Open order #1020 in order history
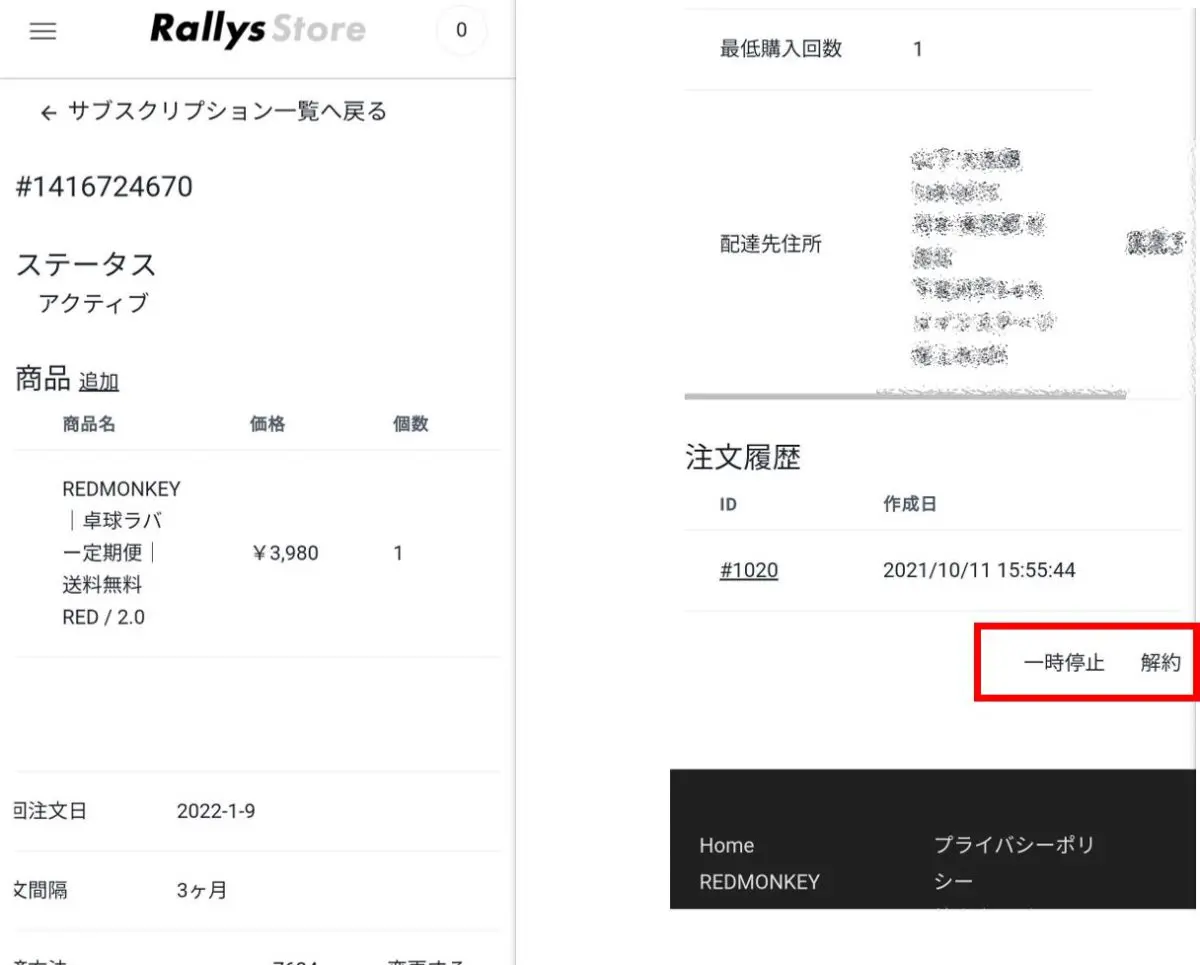 click(748, 570)
